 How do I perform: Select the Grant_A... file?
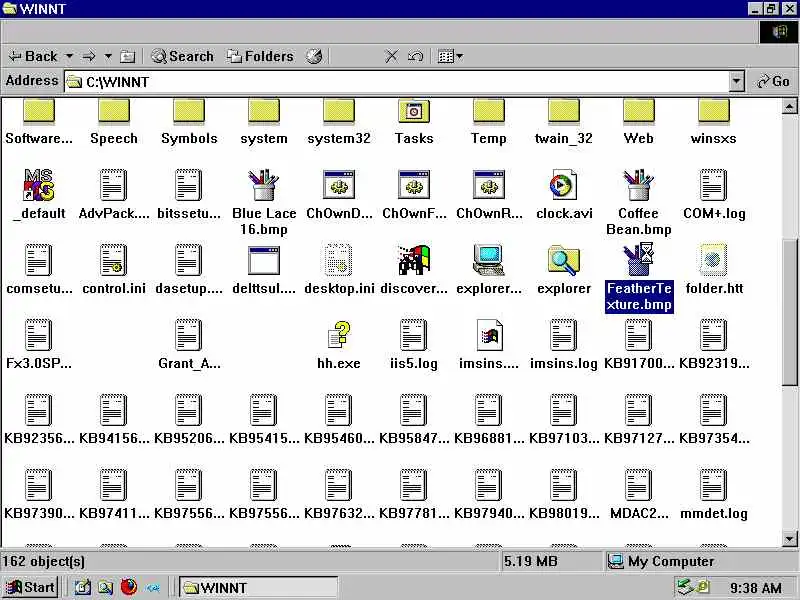(x=189, y=344)
